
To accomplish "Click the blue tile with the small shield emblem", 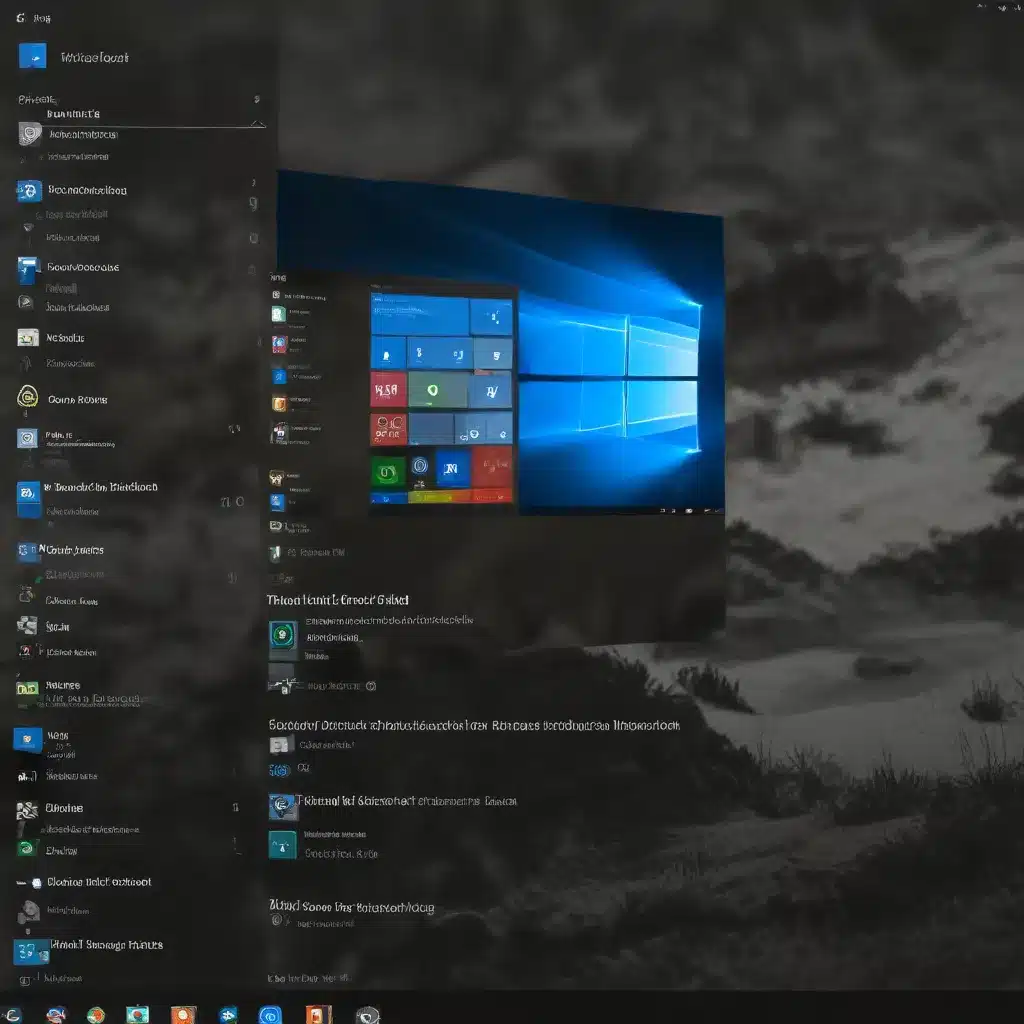I will (x=27, y=740).
